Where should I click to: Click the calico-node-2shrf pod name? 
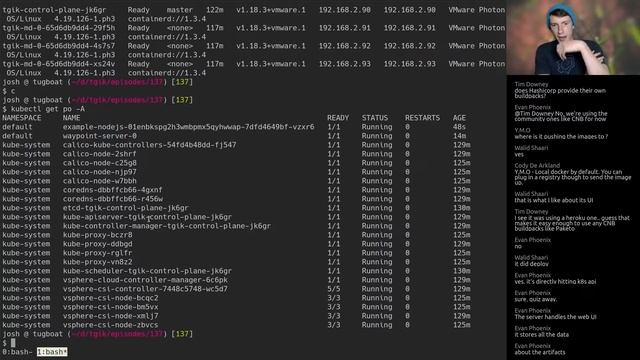100,154
